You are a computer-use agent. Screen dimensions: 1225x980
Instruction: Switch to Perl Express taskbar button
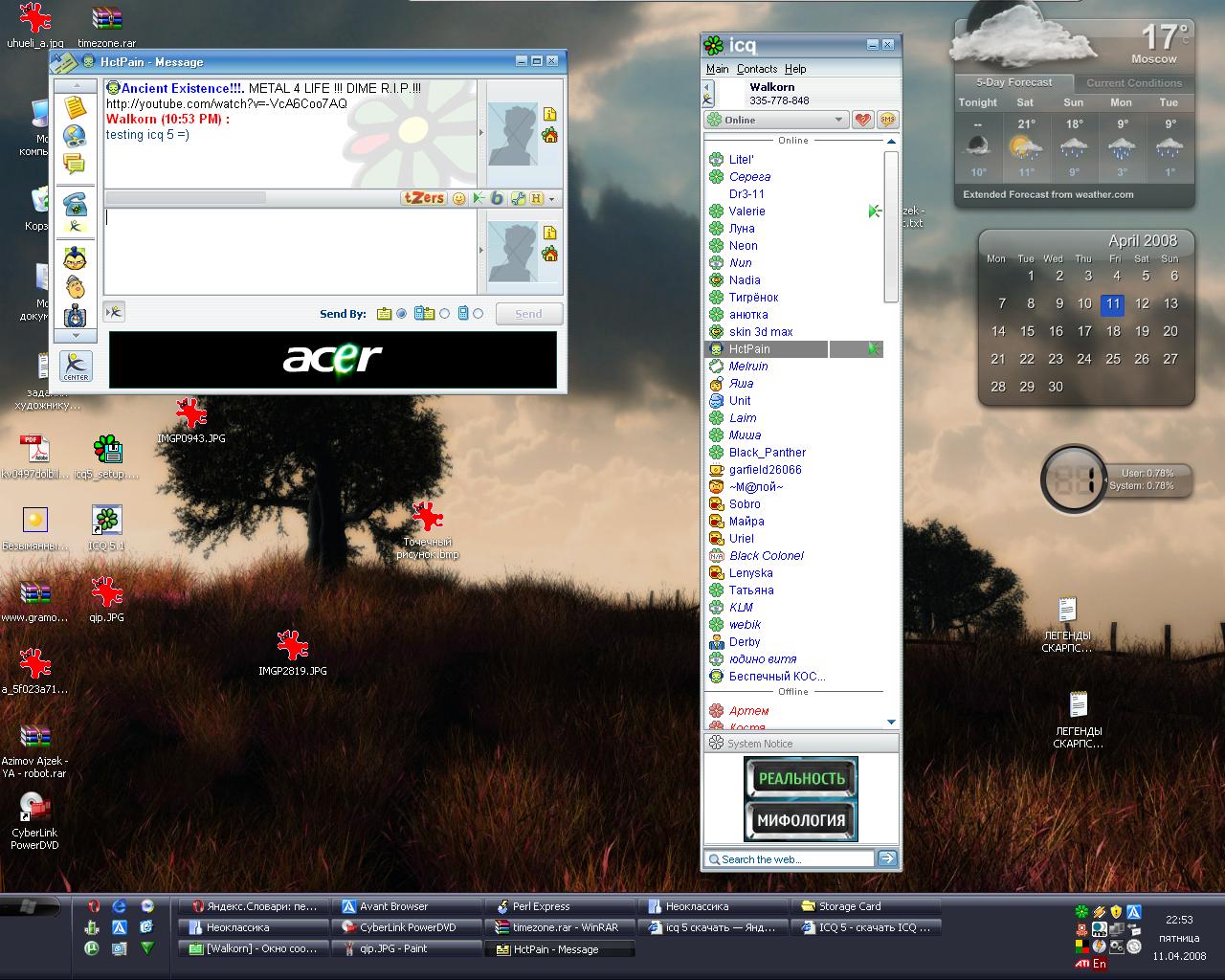pos(560,906)
